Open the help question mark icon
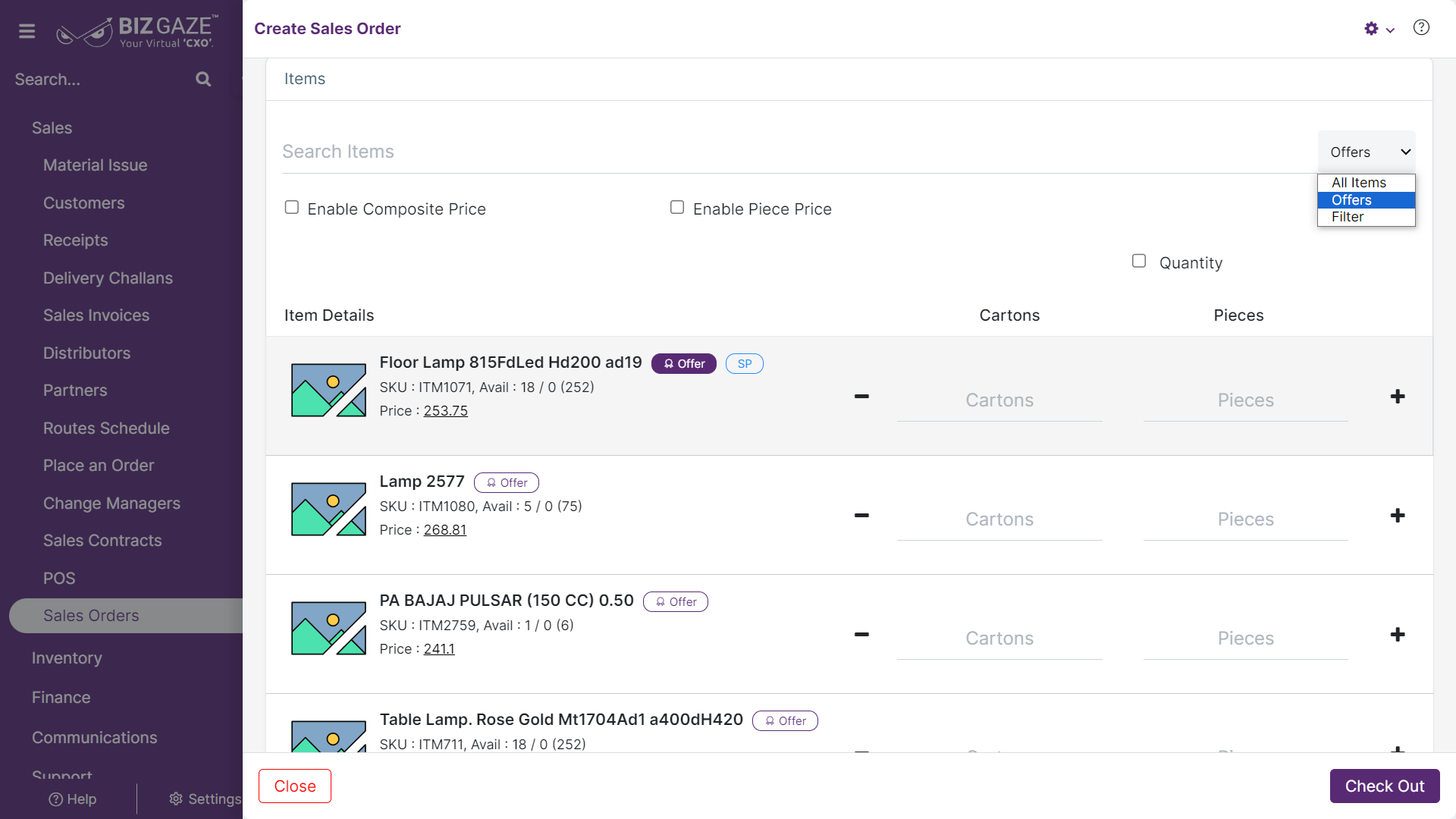Viewport: 1456px width, 819px height. coord(1421,28)
